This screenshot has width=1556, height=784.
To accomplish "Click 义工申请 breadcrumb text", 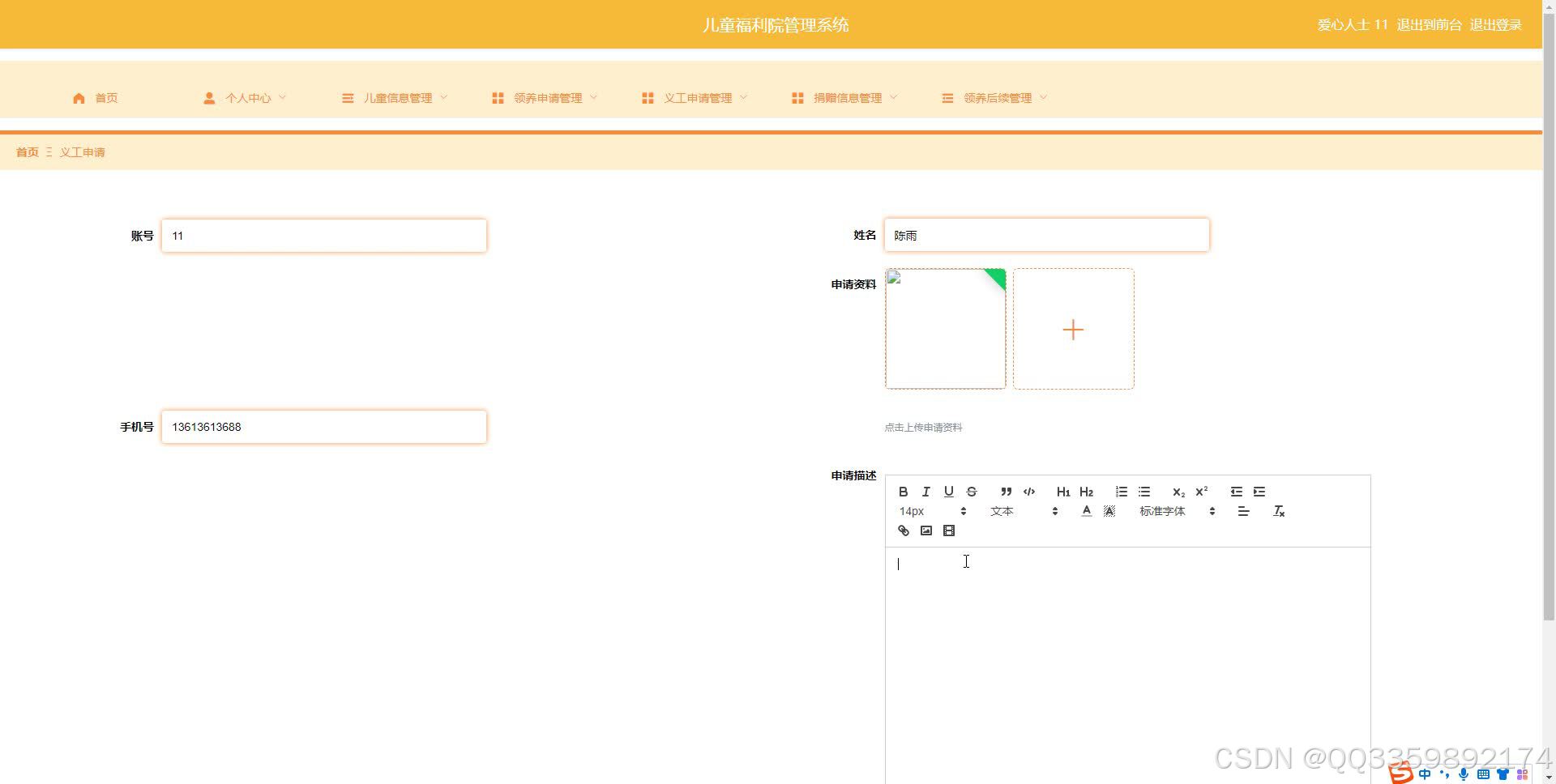I will (x=82, y=152).
